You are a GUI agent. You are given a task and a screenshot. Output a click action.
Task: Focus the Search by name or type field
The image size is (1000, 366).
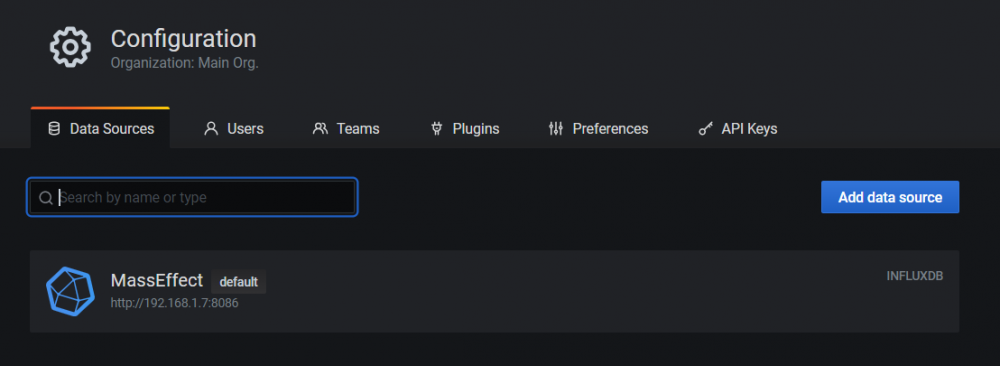192,197
